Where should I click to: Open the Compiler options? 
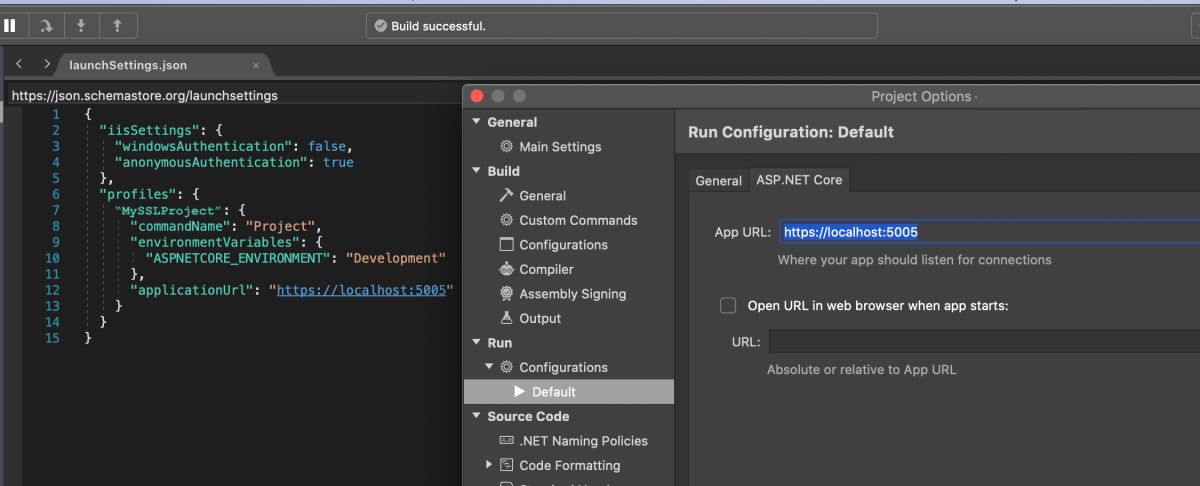[546, 269]
